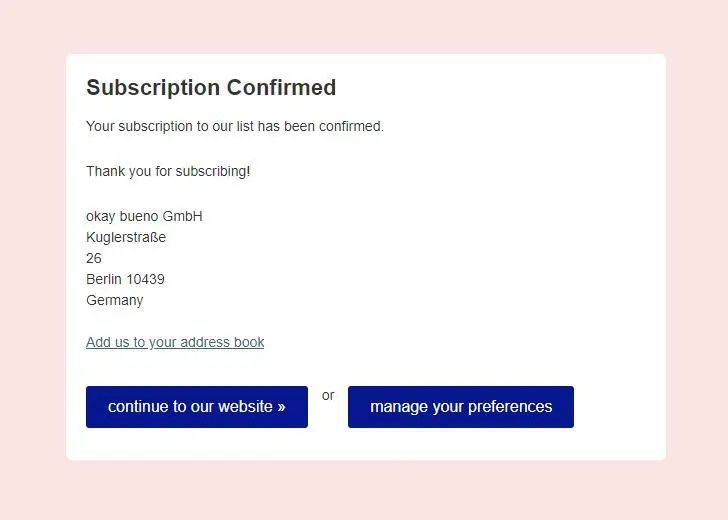Click the Thank you for subscribing message
728x520 pixels.
pos(168,171)
